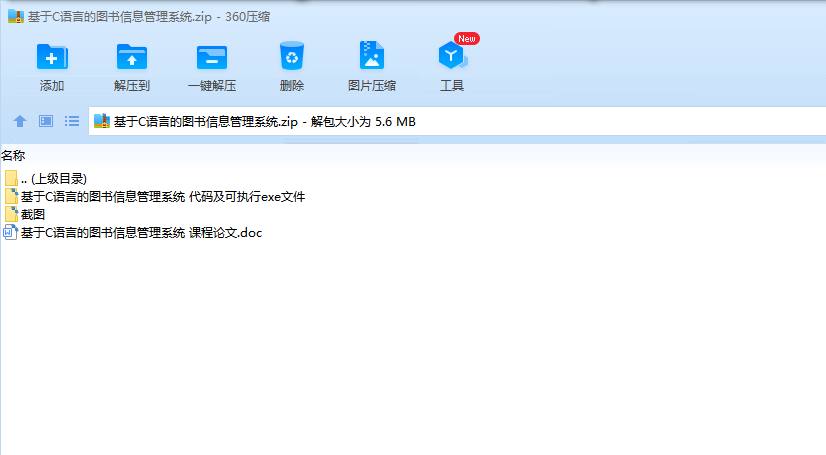Click the zip archive icon in the address bar
The width and height of the screenshot is (826, 455).
[102, 122]
